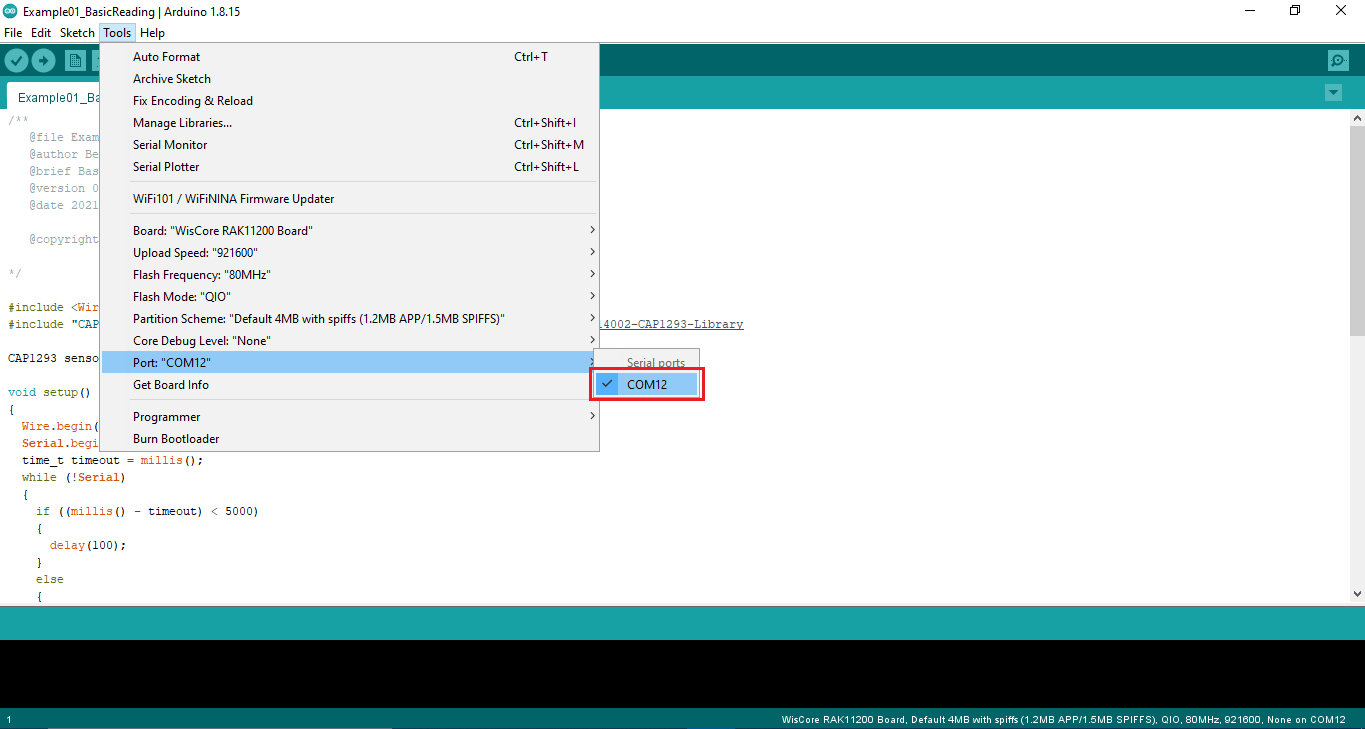1365x729 pixels.
Task: Choose Archive Sketch
Action: (349, 79)
